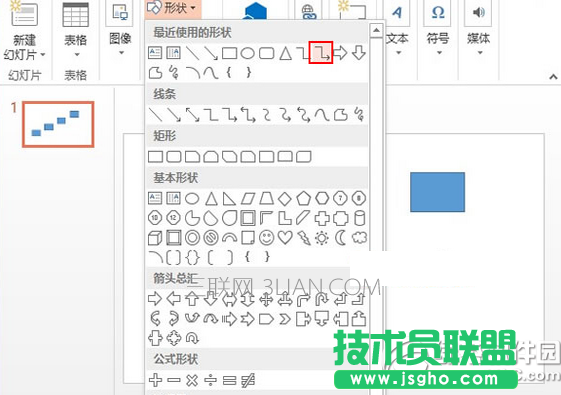Choose the up block arrow in 箭头总汇
This screenshot has height=395, width=561.
[x=192, y=298]
